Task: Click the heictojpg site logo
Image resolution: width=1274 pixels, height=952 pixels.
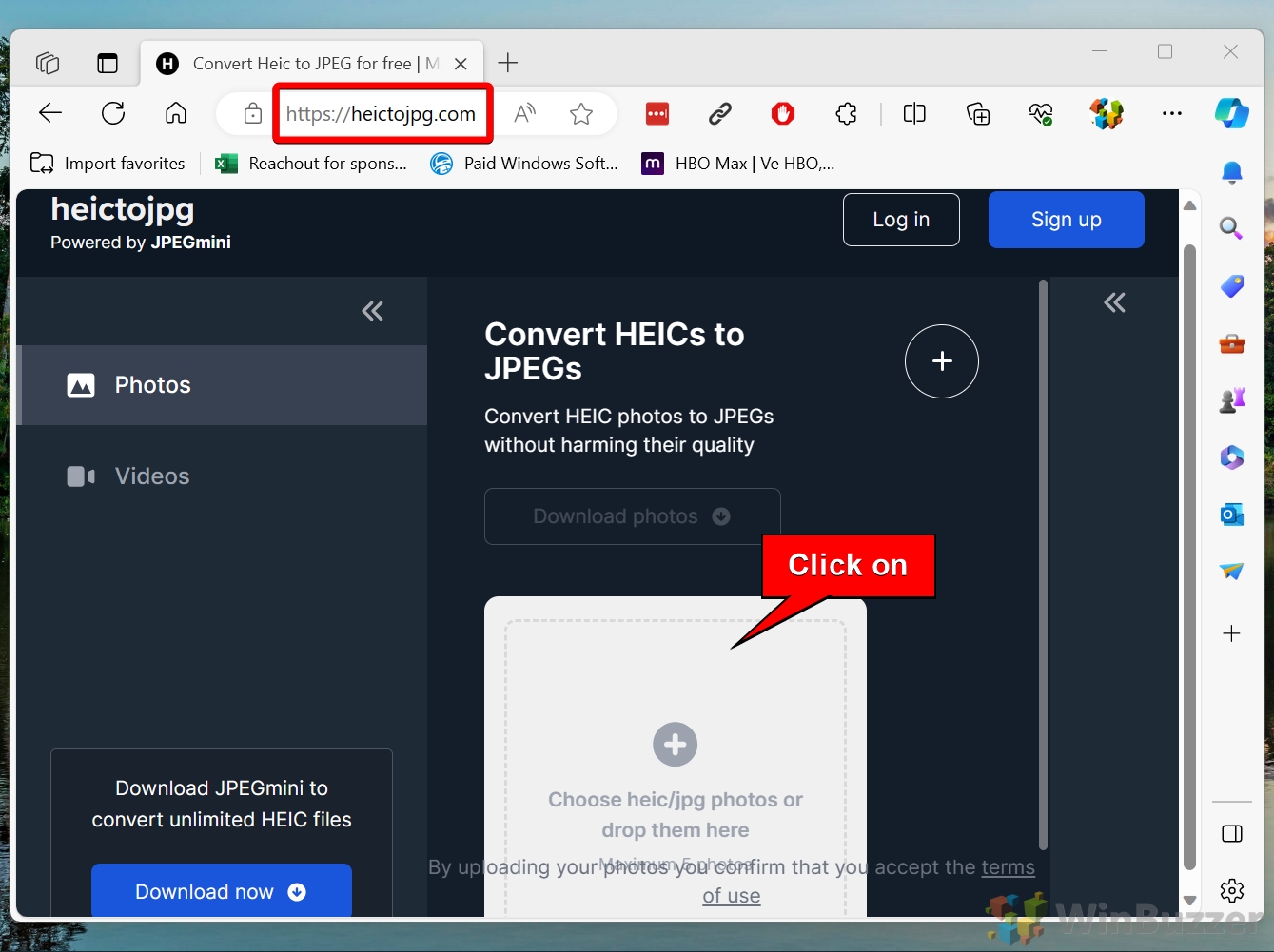Action: (123, 209)
